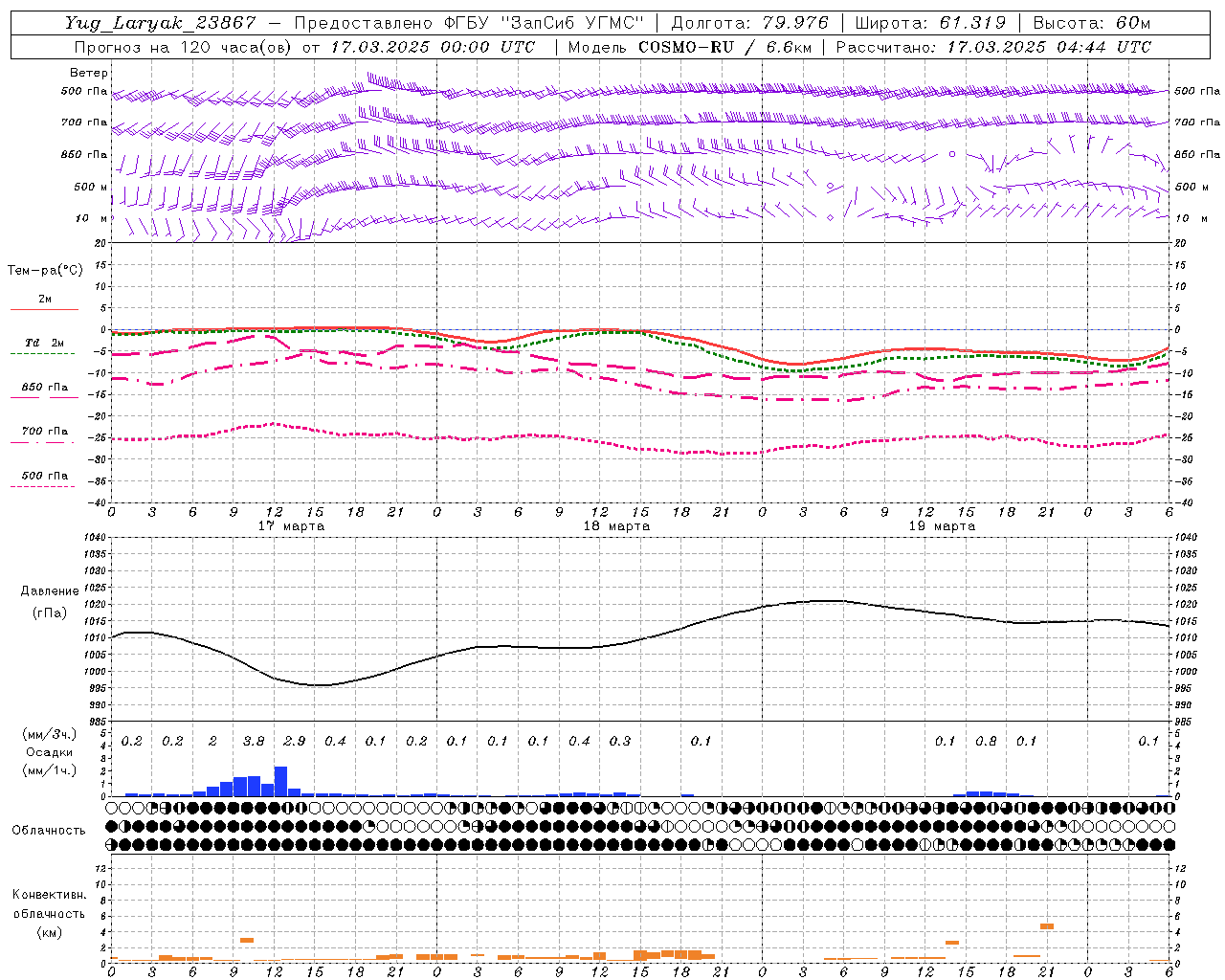The height and width of the screenshot is (980, 1225).
Task: Select the forecast text Прогноз на 120 часа(ов)
Action: click(184, 47)
